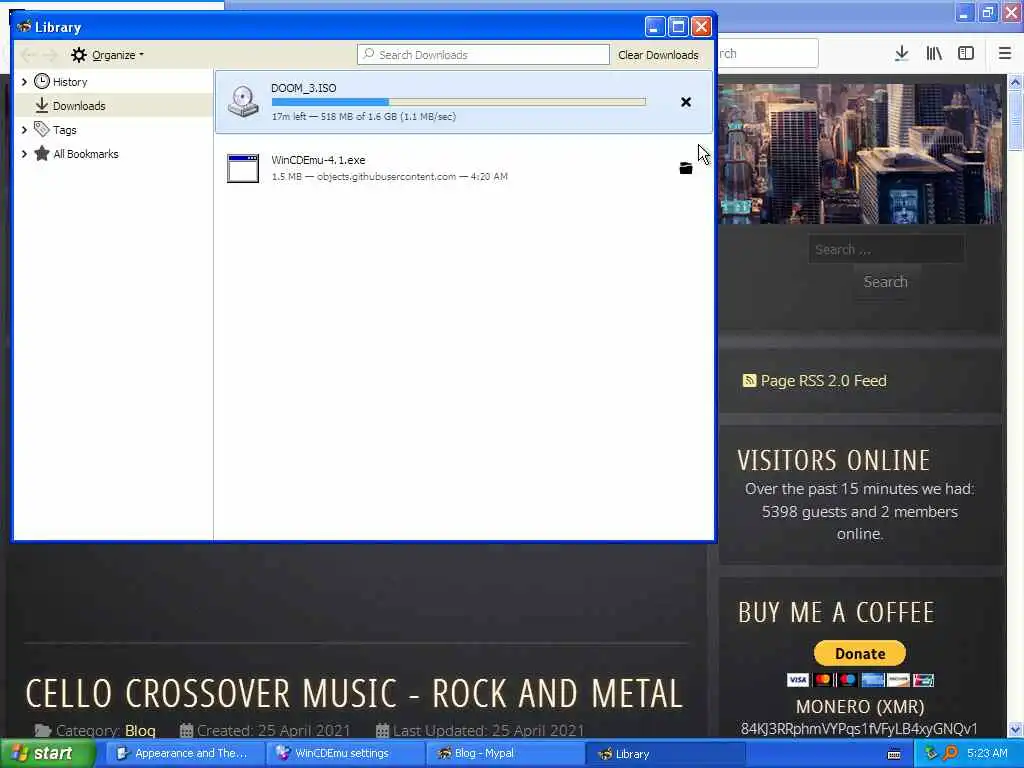The image size is (1024, 768).
Task: Expand the All Bookmarks tree node
Action: [x=24, y=154]
